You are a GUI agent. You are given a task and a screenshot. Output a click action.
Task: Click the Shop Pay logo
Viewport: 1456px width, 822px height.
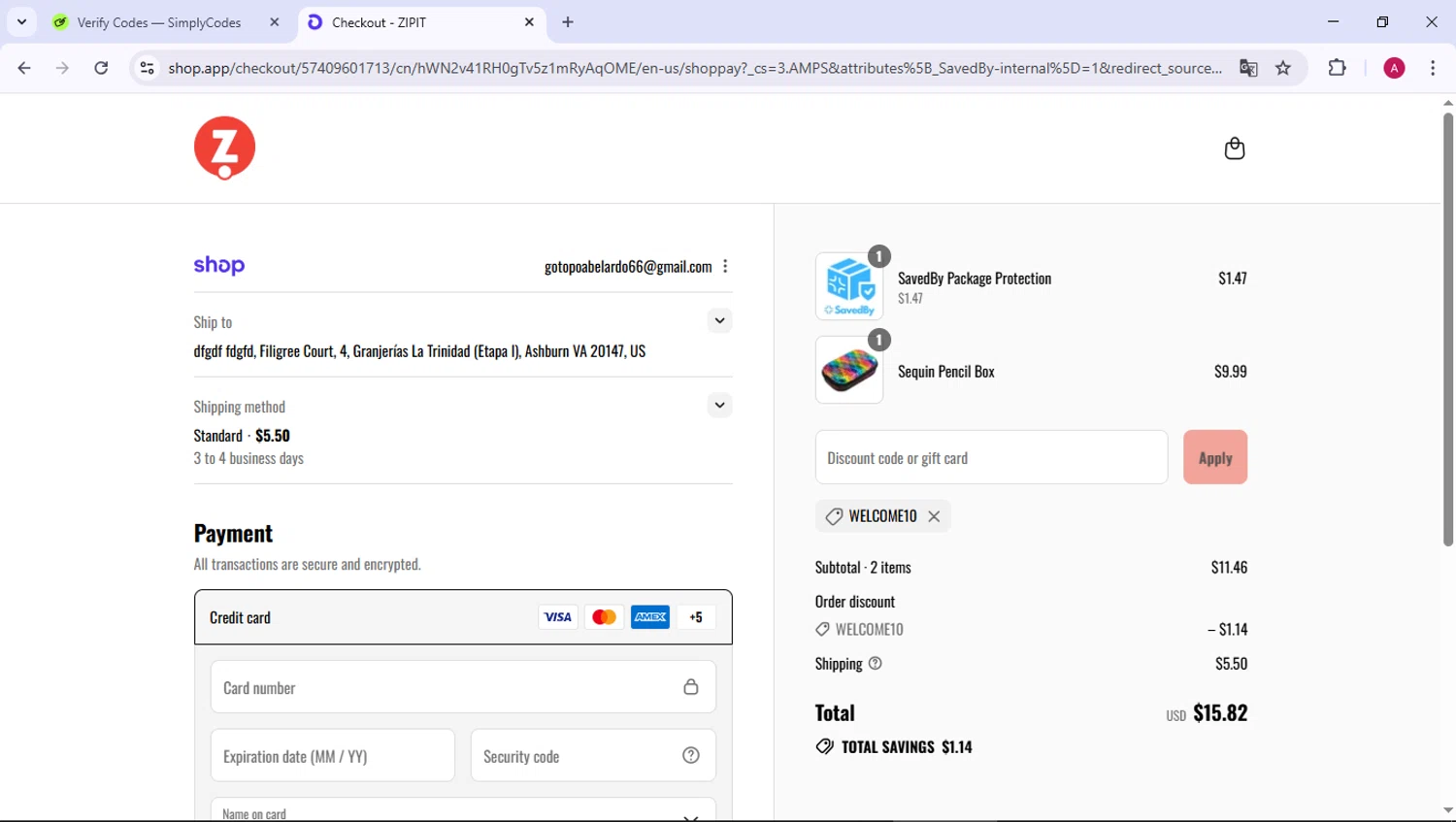click(219, 265)
